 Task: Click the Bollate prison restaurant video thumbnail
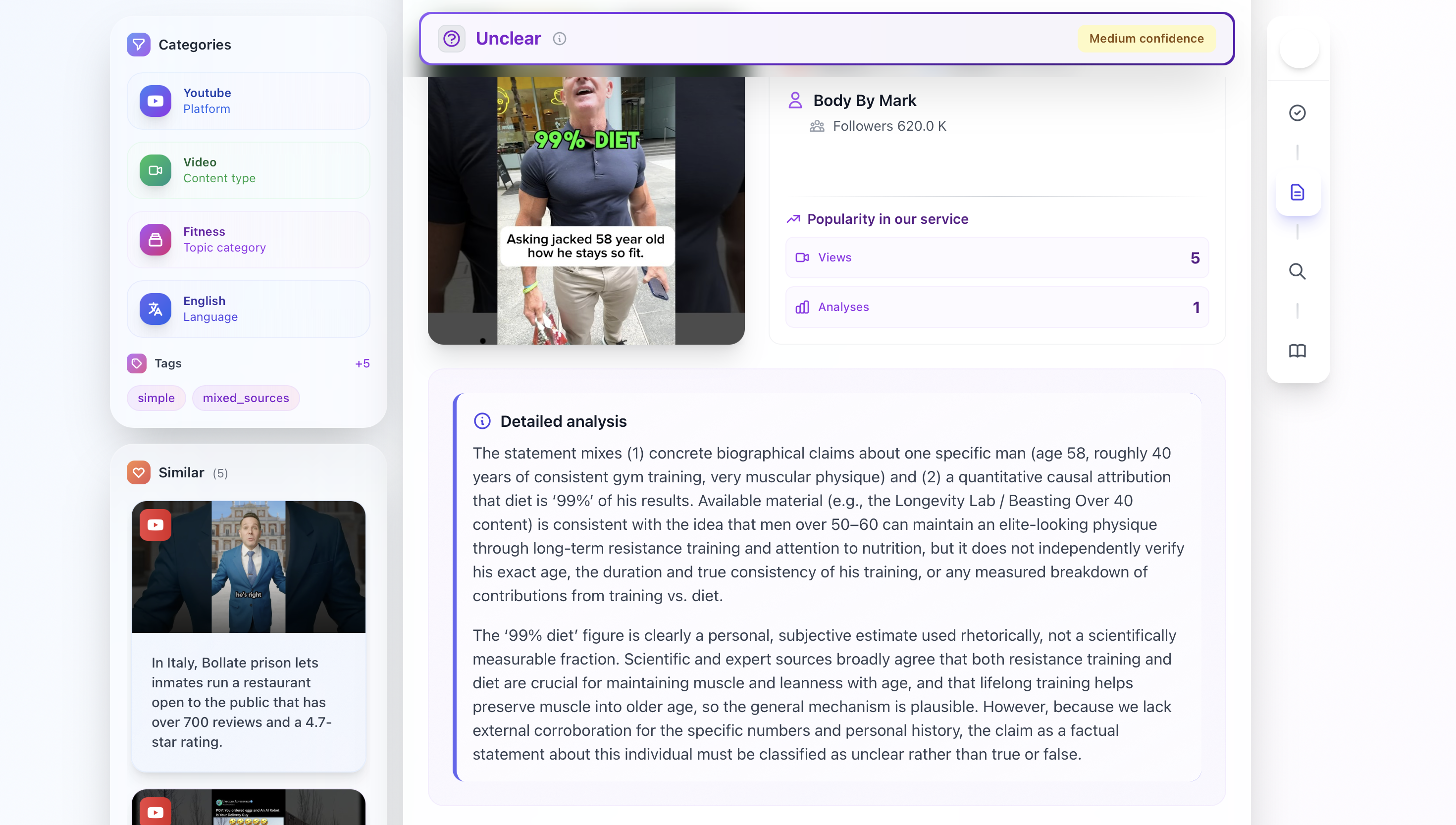[x=248, y=567]
